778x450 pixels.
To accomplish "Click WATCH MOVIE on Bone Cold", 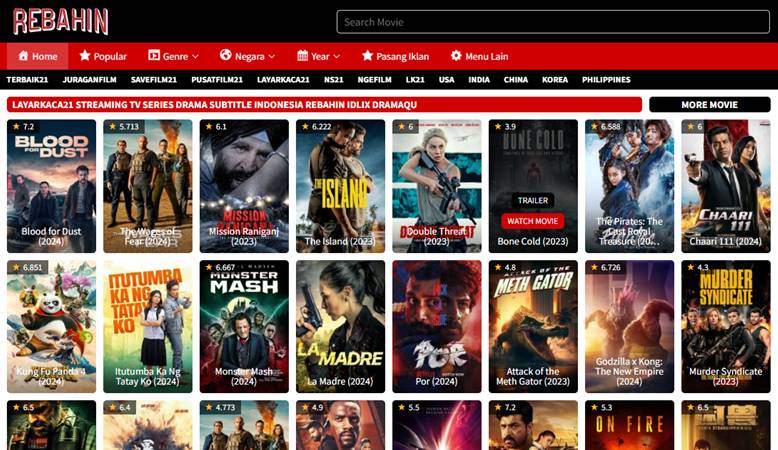I will [532, 221].
